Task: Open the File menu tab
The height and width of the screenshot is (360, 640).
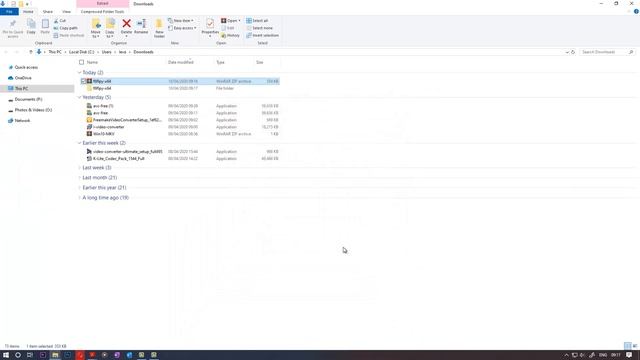Action: pos(9,12)
